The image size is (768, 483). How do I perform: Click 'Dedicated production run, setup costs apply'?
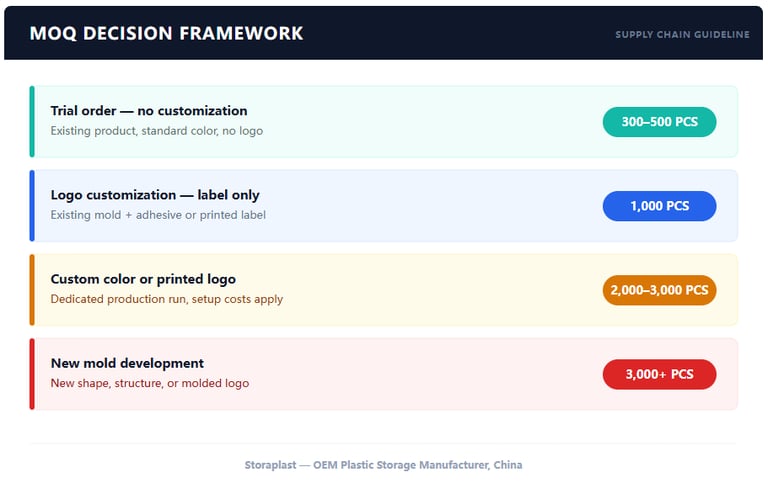[x=167, y=299]
